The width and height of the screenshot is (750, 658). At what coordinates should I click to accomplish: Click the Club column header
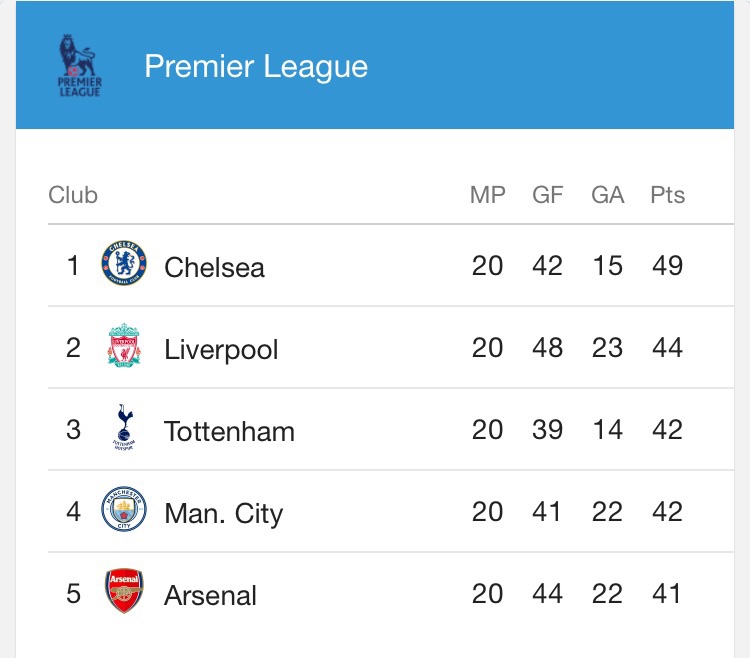[73, 195]
